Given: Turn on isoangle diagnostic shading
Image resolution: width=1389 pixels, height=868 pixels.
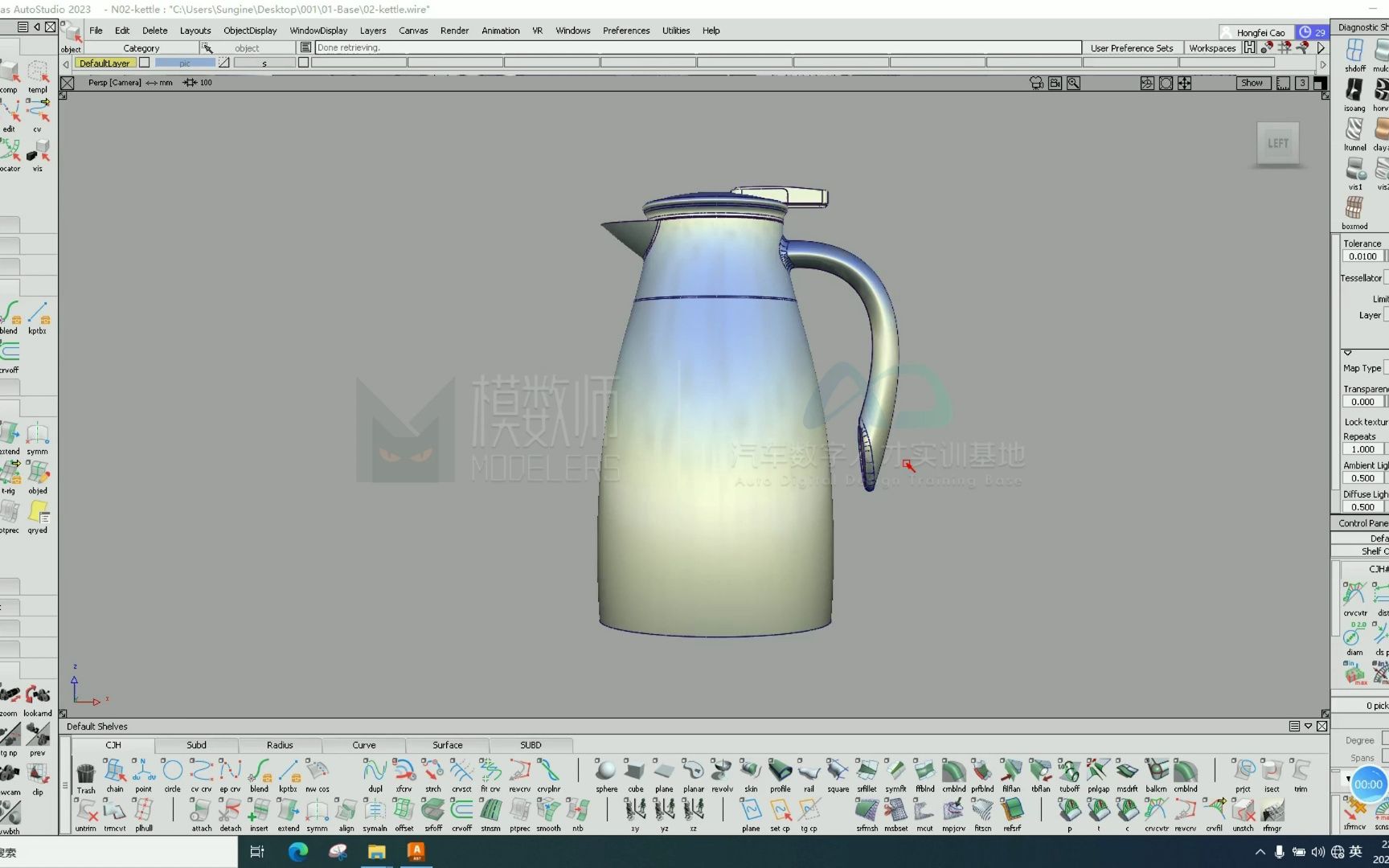Looking at the screenshot, I should (1354, 91).
